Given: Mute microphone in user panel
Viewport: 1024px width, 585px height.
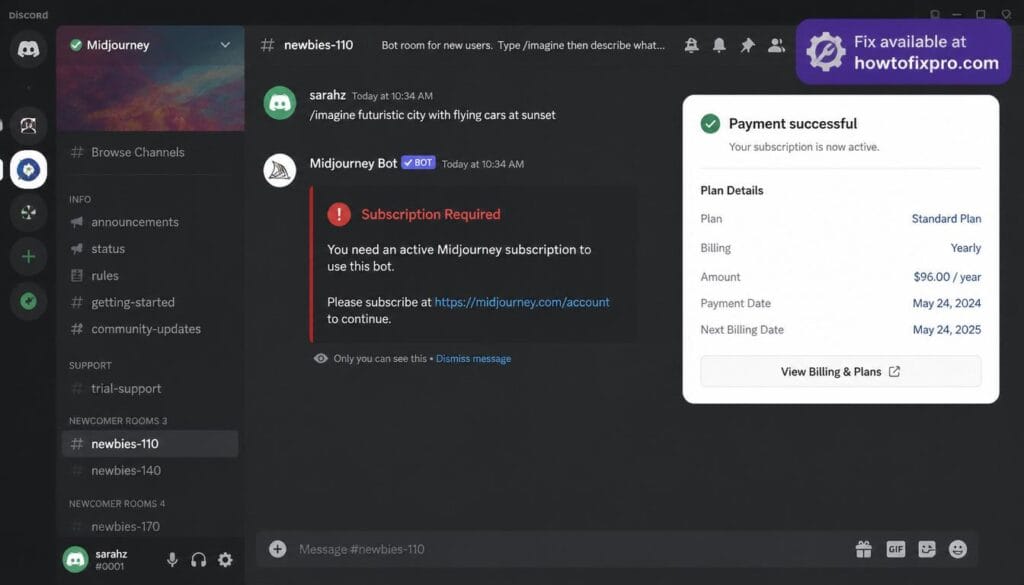Looking at the screenshot, I should 172,560.
